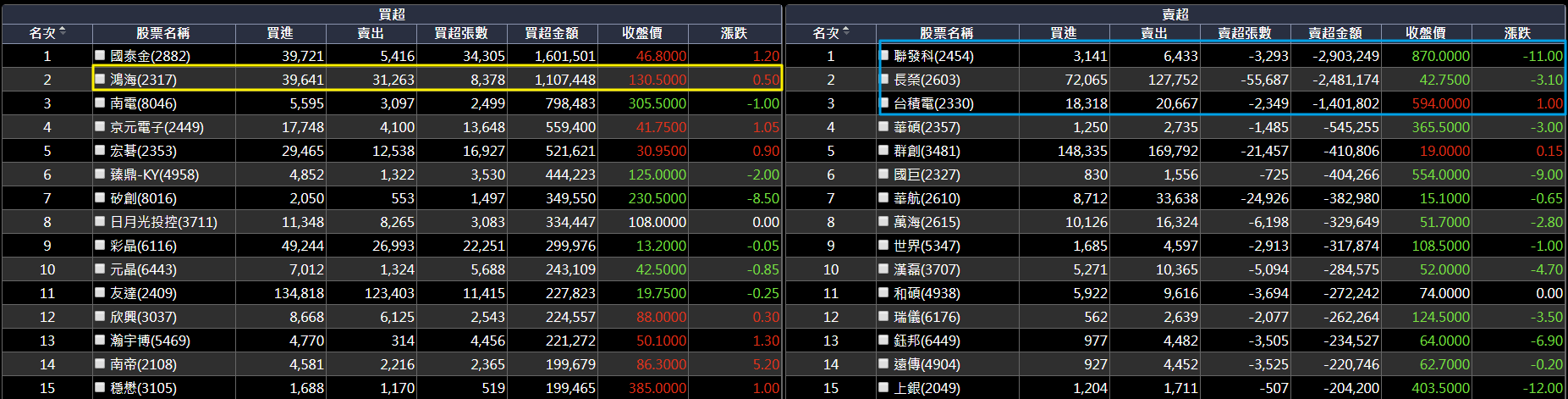The height and width of the screenshot is (399, 1568).
Task: Click the 買超金額 value 1,107,448
Action: tap(564, 80)
